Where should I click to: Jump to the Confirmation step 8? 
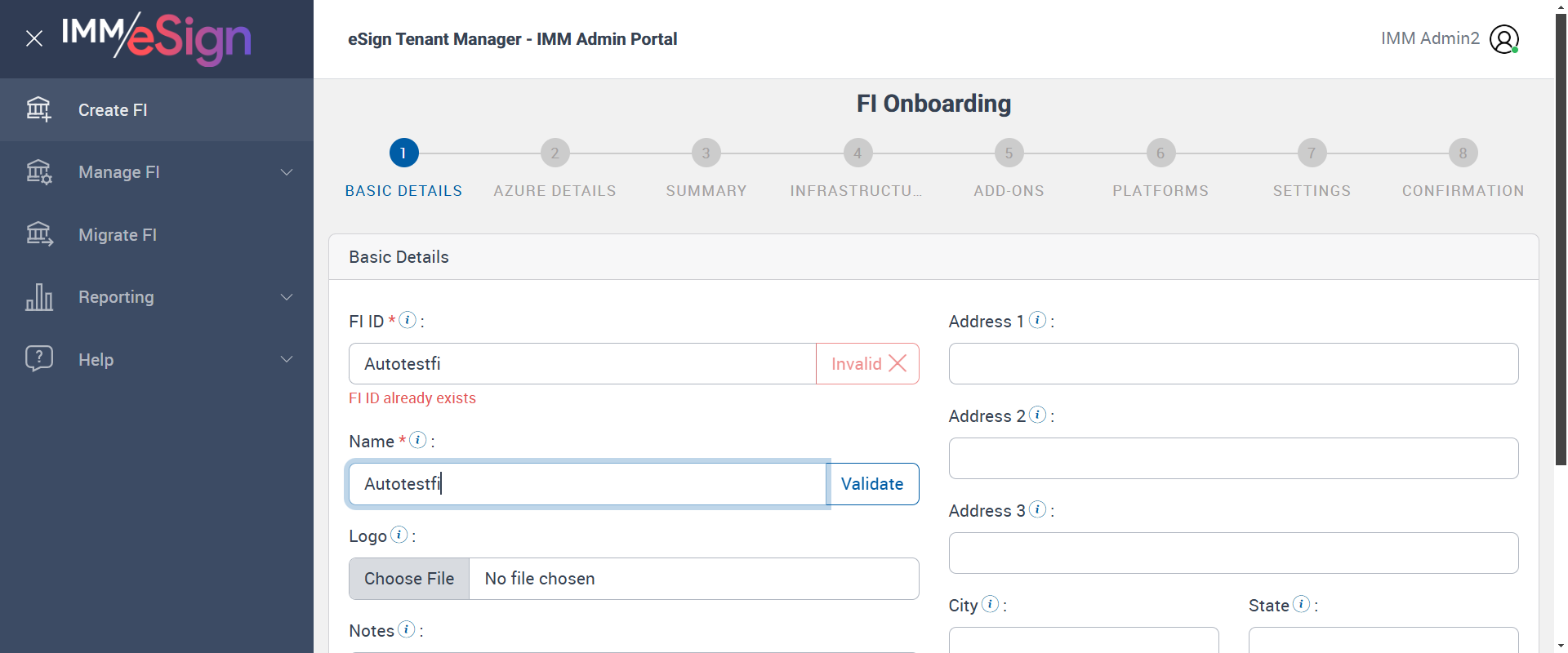[x=1463, y=153]
